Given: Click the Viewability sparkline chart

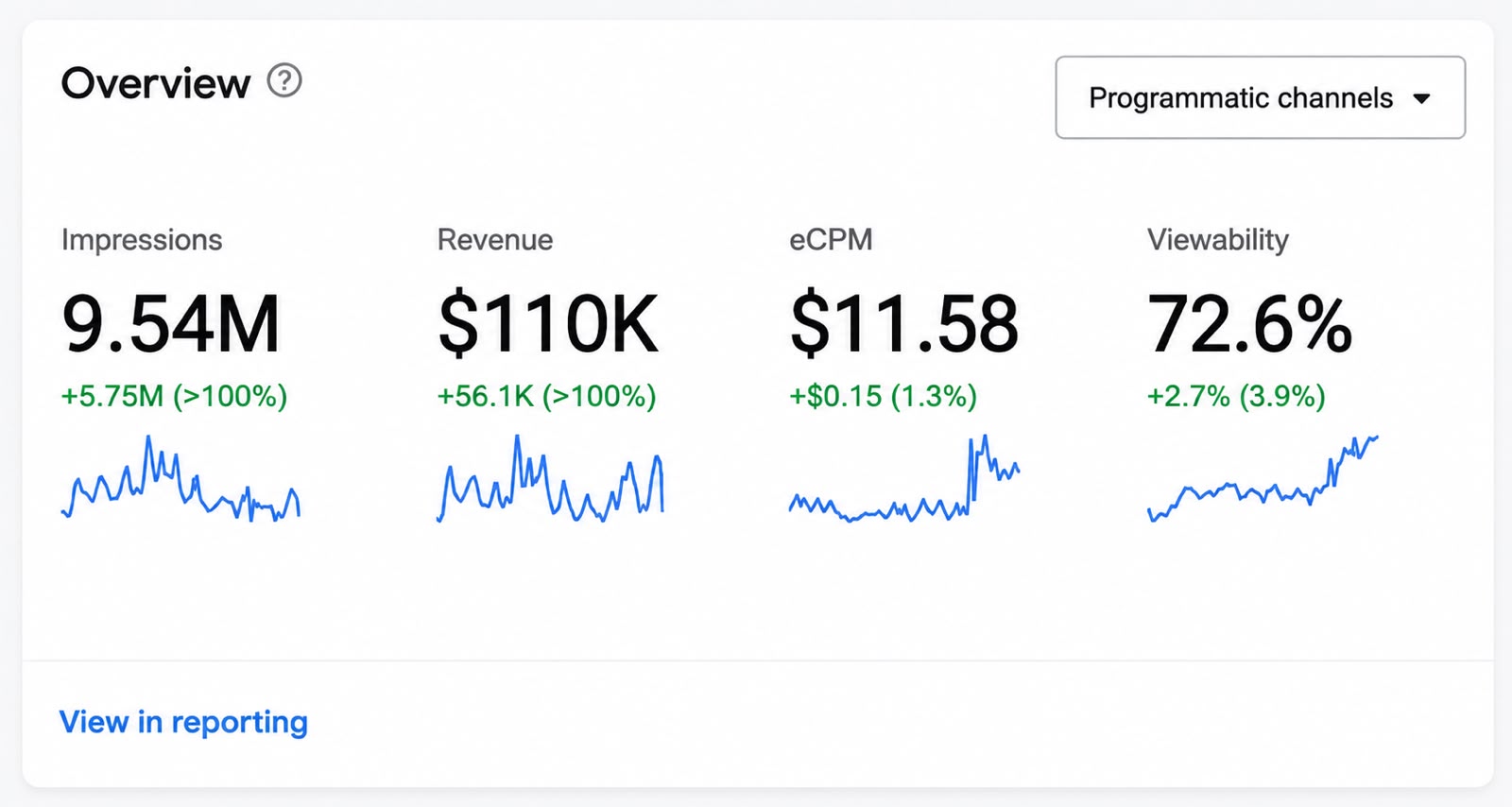Looking at the screenshot, I should pyautogui.click(x=1263, y=478).
